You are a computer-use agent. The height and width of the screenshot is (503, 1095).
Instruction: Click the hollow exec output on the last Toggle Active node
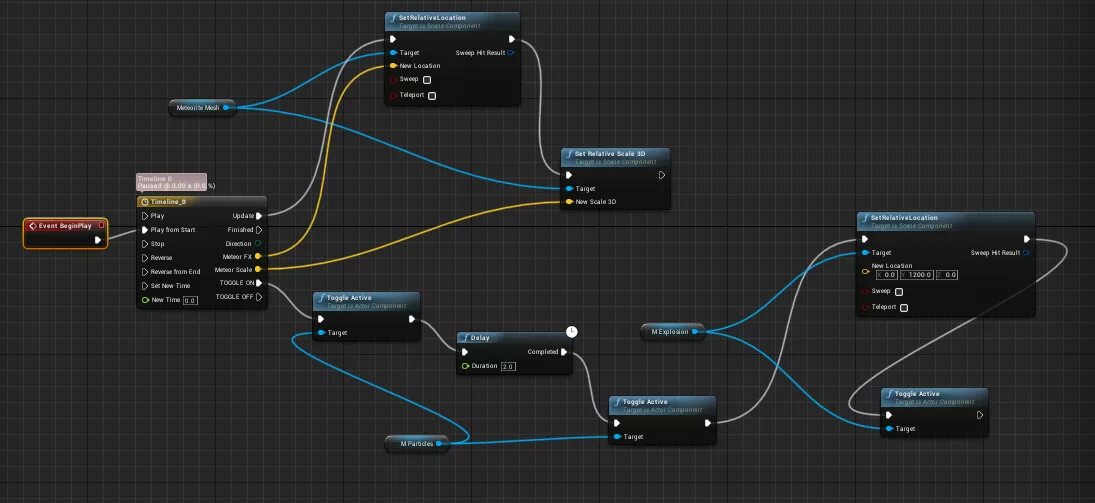[980, 415]
